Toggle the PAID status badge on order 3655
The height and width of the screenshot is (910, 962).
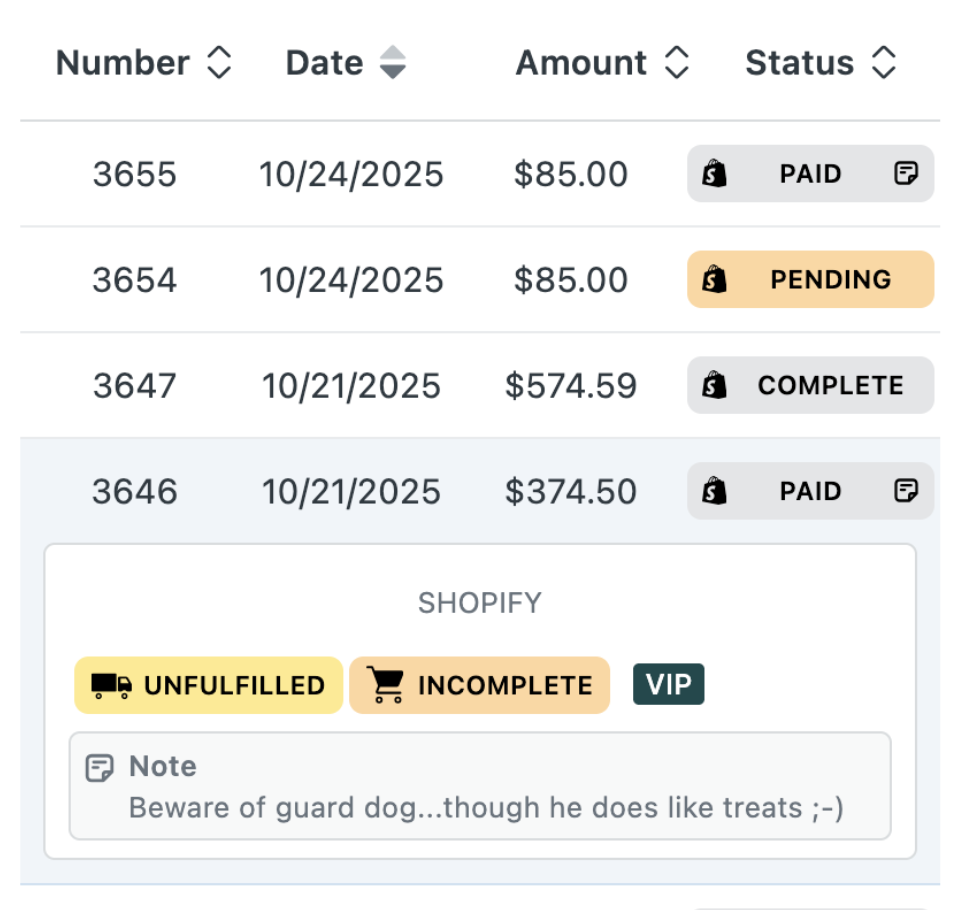pos(810,173)
